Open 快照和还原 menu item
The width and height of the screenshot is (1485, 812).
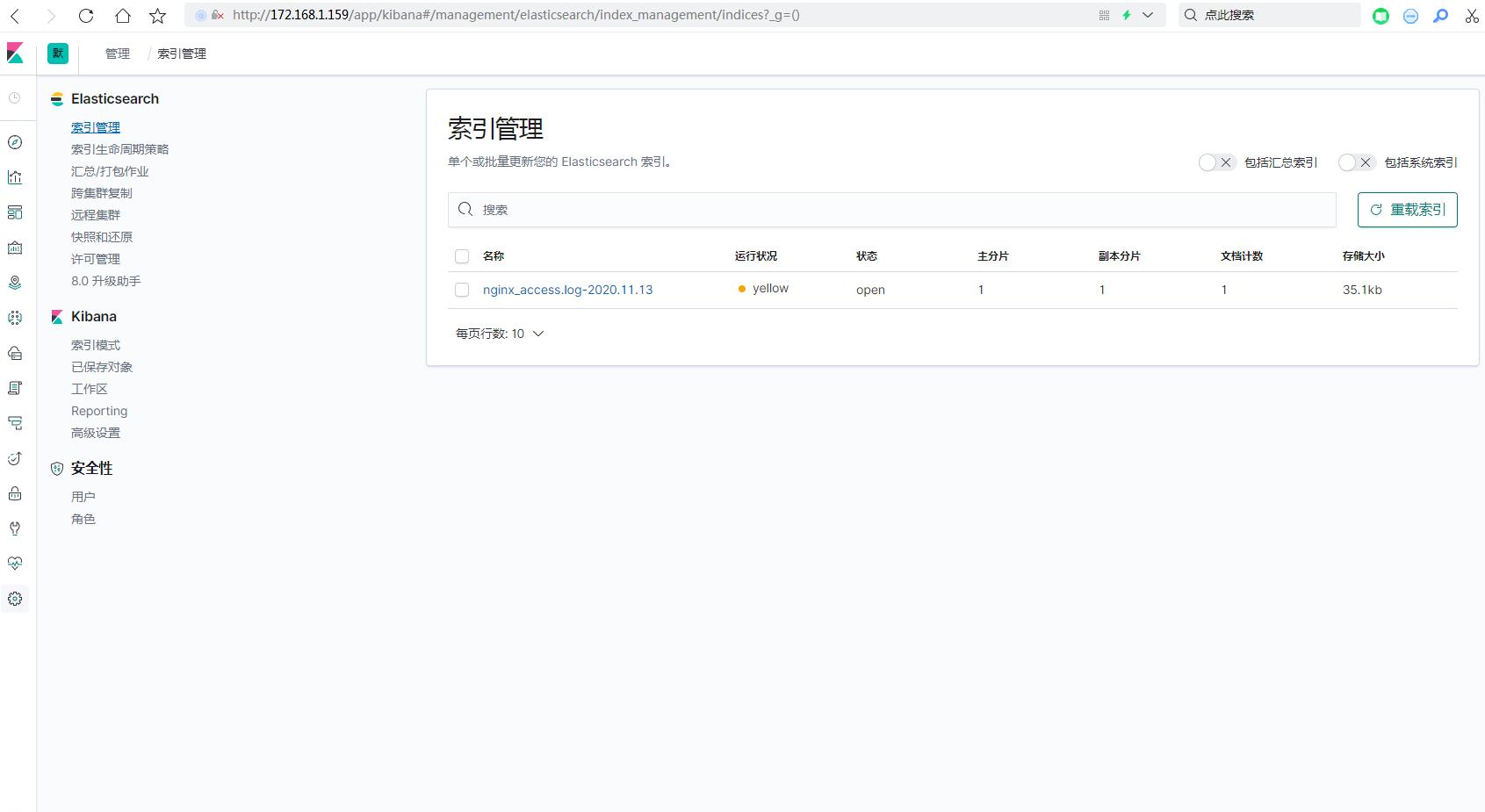click(102, 237)
